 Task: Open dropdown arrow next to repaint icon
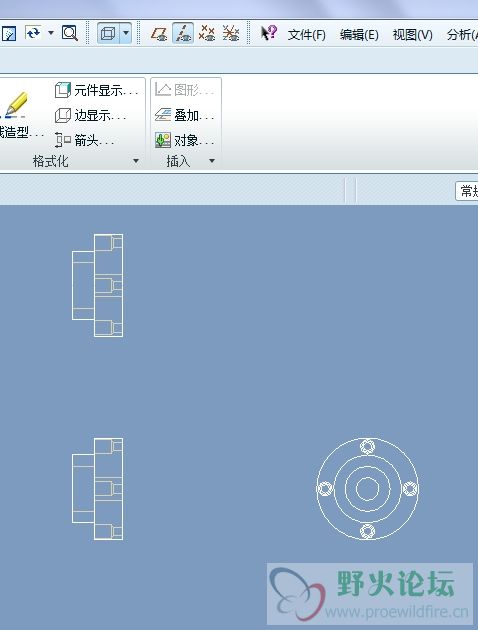point(51,33)
